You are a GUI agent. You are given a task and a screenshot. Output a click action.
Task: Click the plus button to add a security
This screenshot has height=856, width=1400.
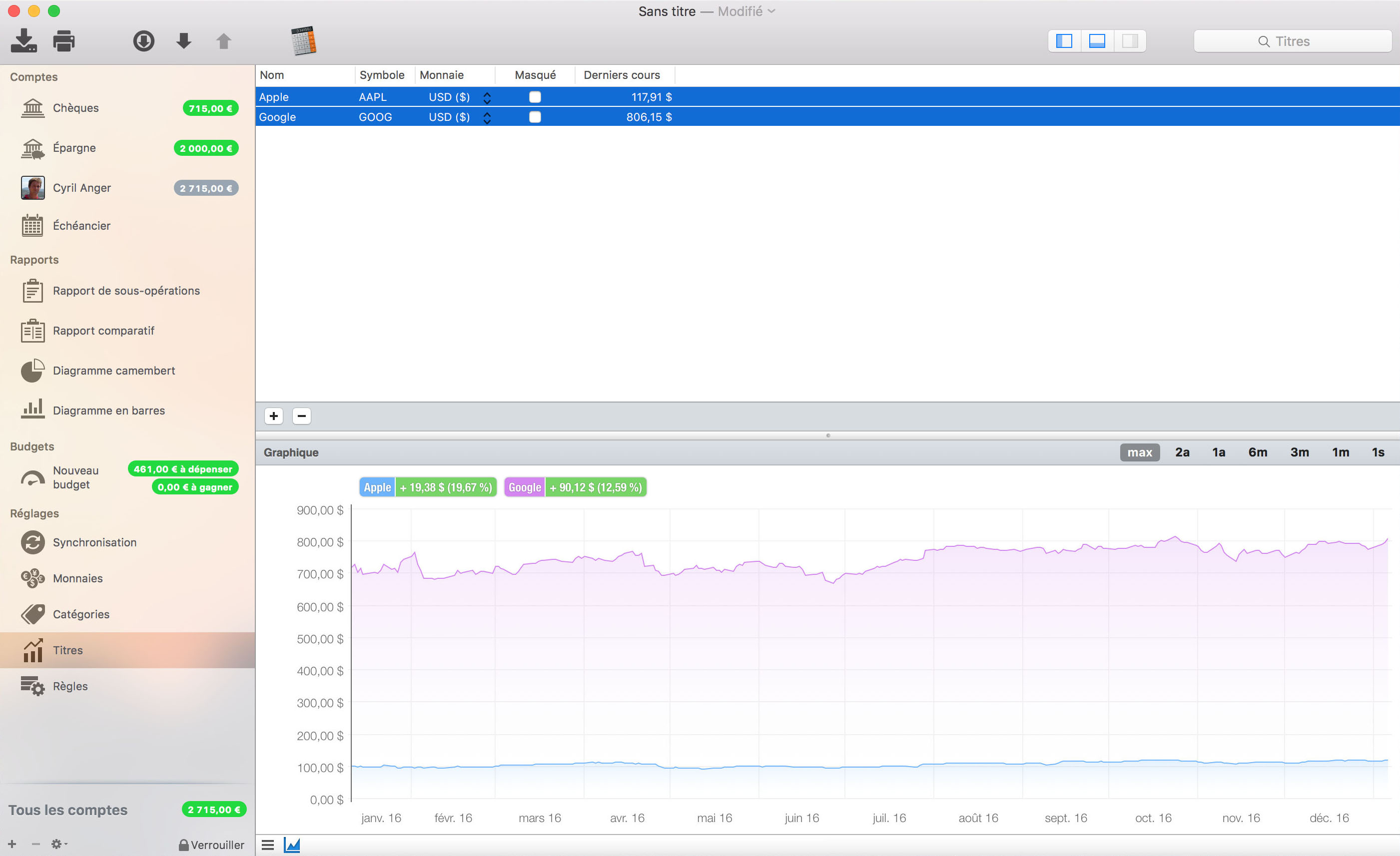(274, 416)
